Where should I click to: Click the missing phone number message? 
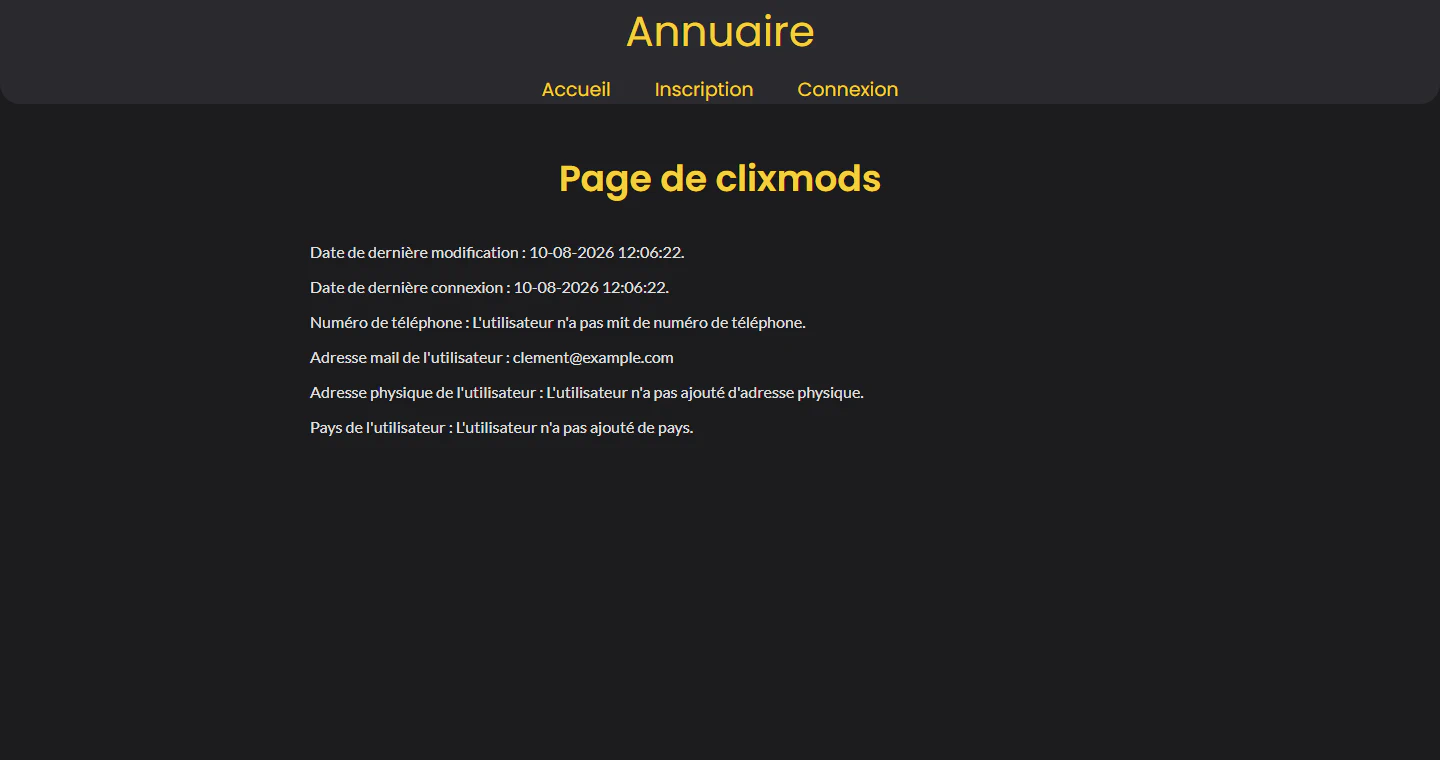pos(639,322)
